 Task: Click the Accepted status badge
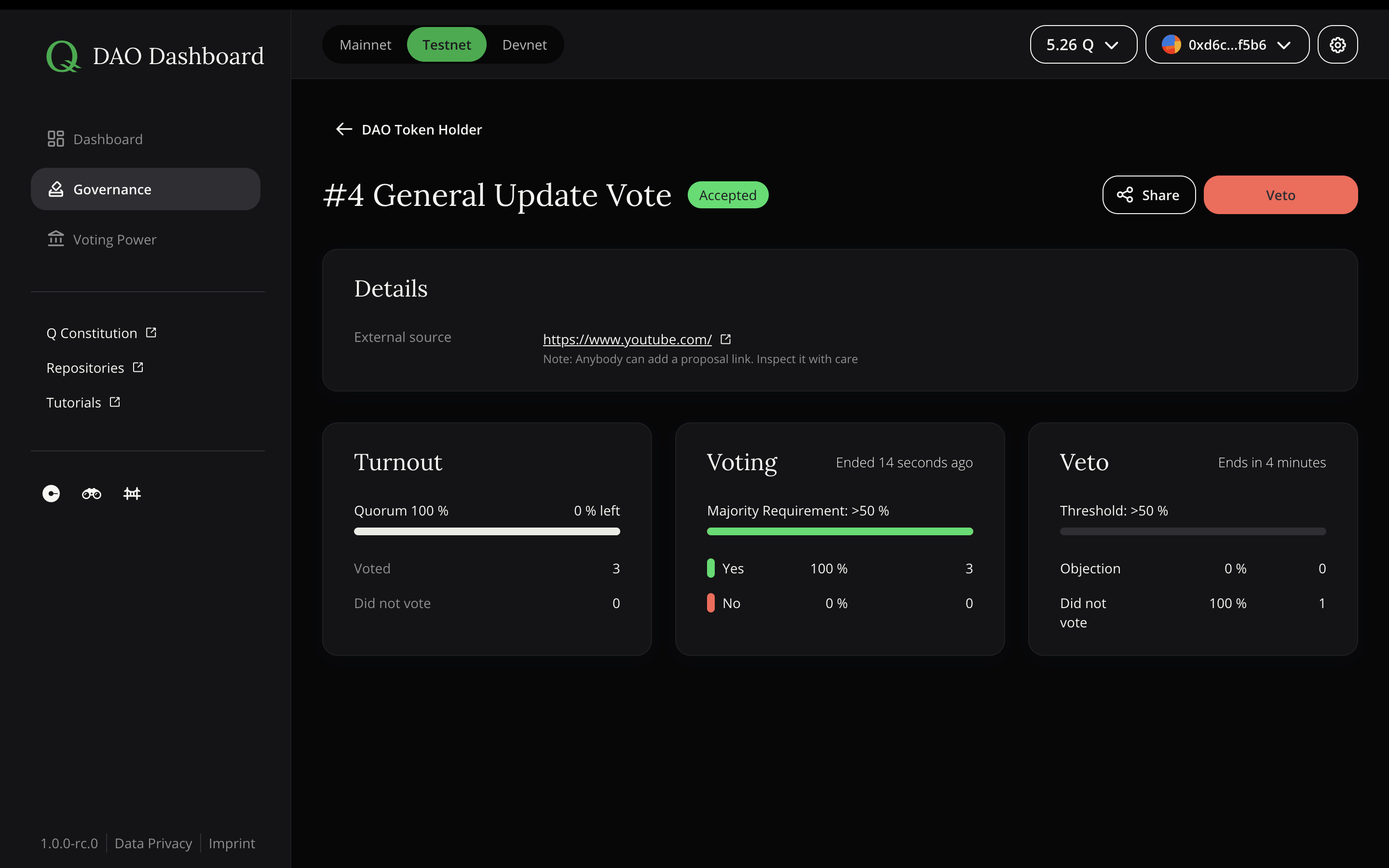(x=727, y=195)
